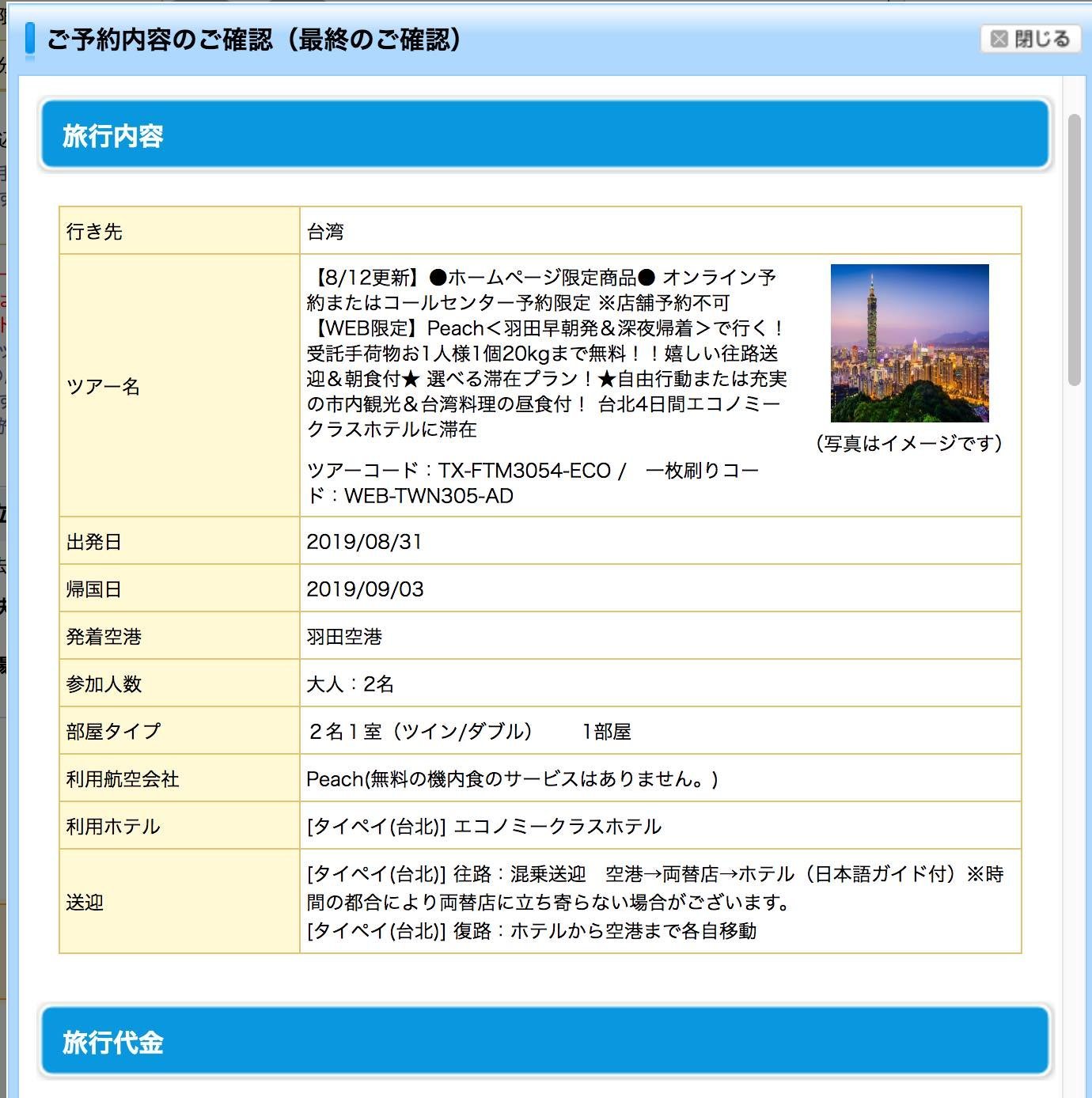This screenshot has height=1098, width=1092.
Task: Click the X icon in 閉じる button
Action: point(999,39)
